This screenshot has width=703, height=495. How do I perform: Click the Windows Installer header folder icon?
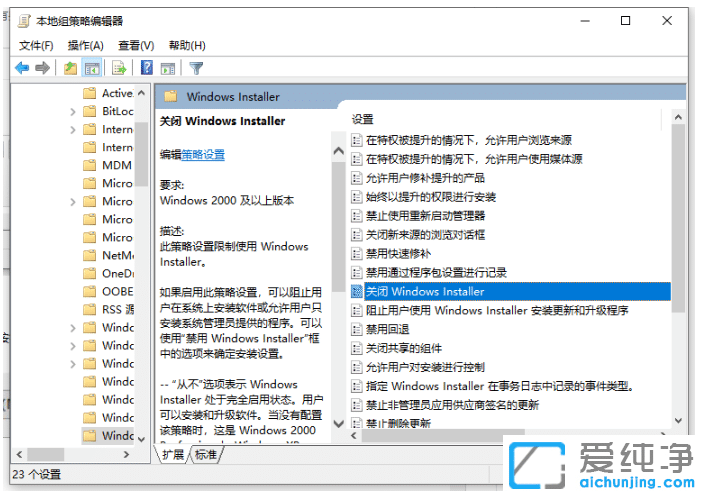coord(170,96)
